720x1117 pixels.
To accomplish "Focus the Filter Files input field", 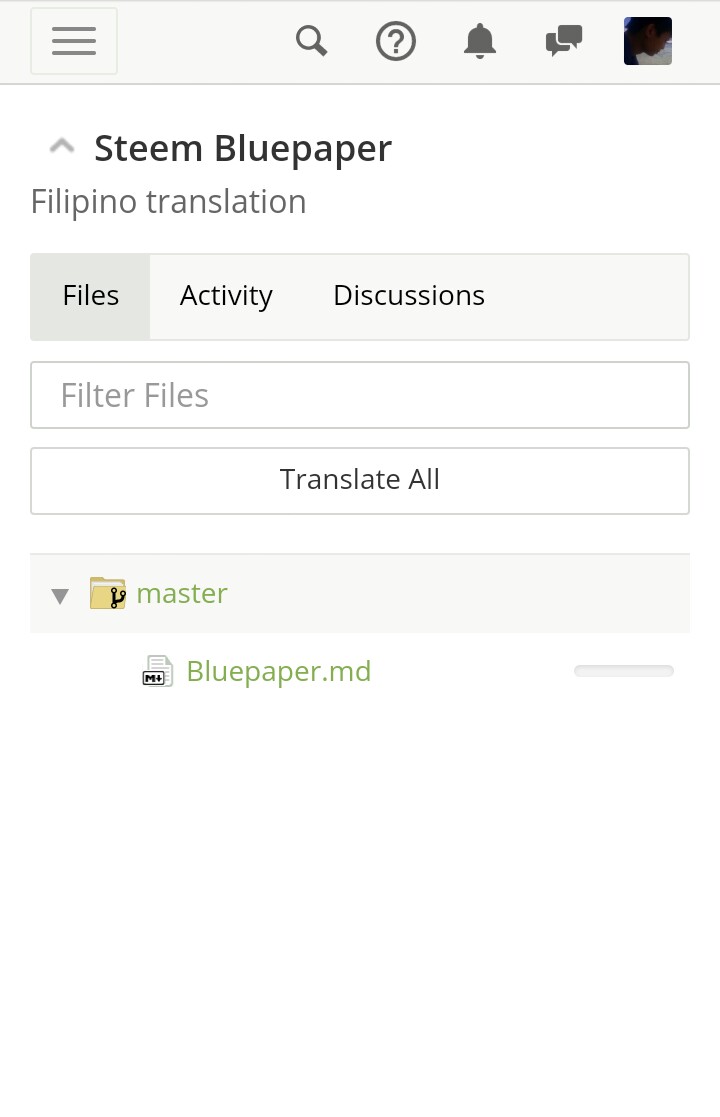I will click(x=360, y=395).
